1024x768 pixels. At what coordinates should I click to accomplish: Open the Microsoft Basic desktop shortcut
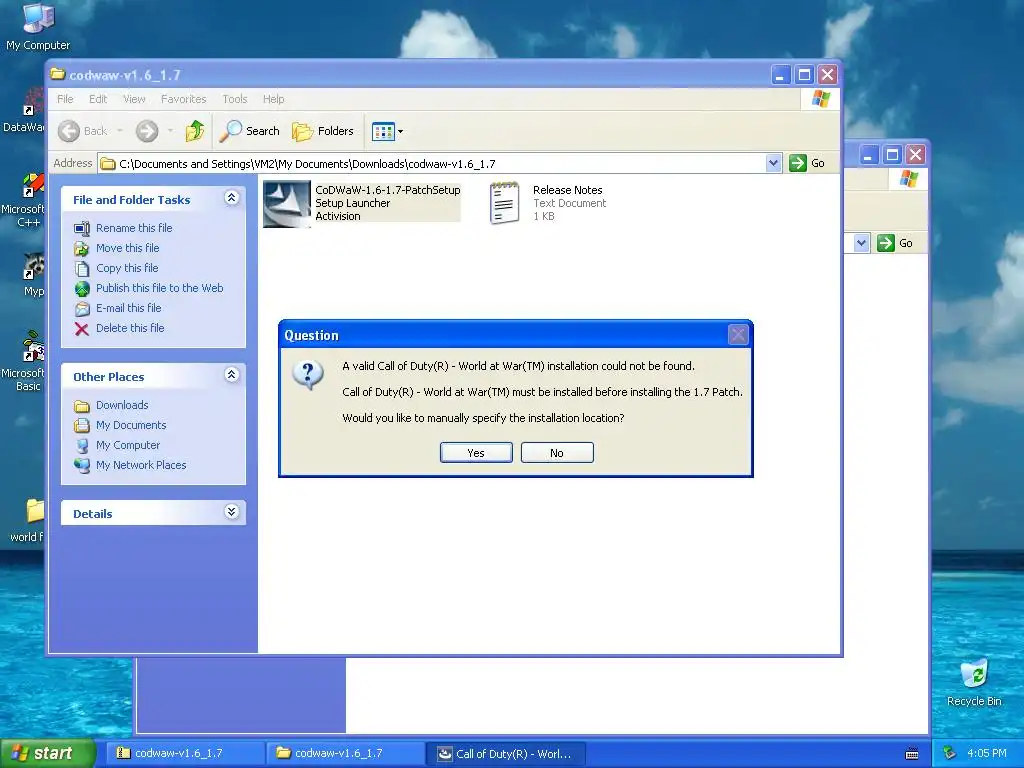pyautogui.click(x=23, y=361)
